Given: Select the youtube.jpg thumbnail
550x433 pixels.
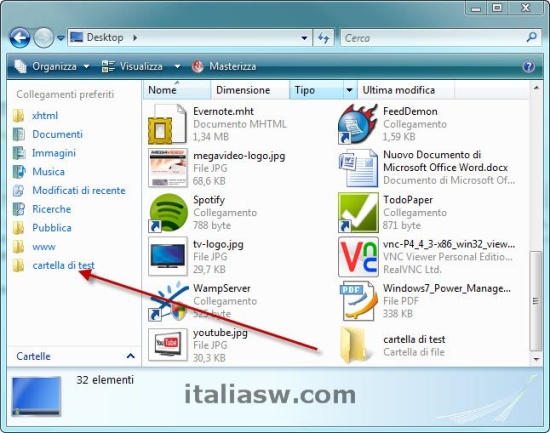Looking at the screenshot, I should [168, 345].
